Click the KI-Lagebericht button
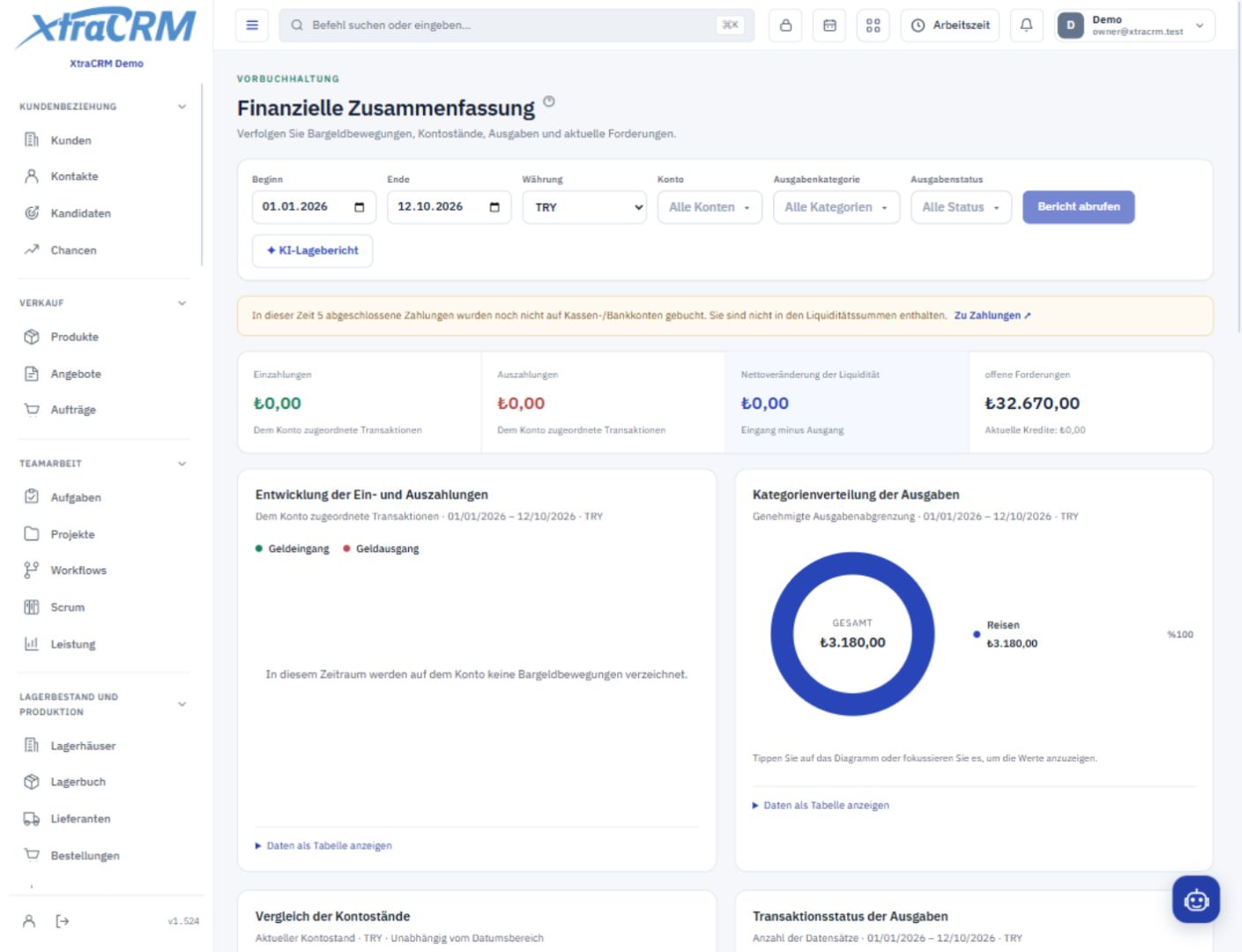The height and width of the screenshot is (952, 1242). pos(312,250)
